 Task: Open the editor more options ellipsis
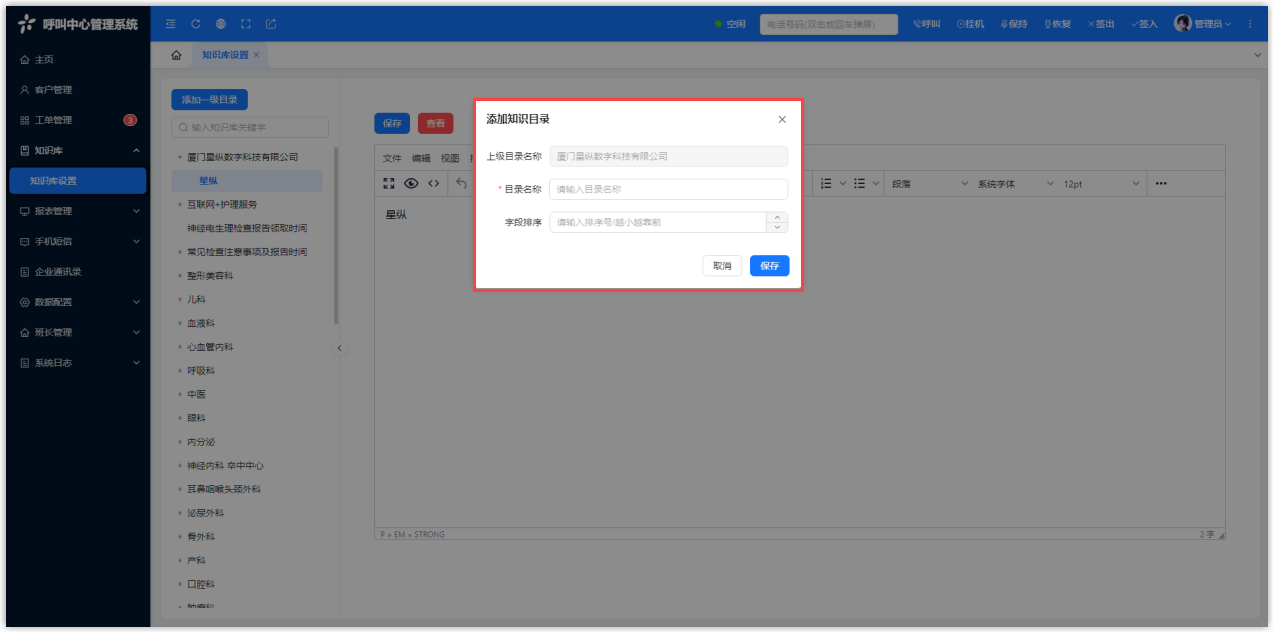click(x=1161, y=183)
